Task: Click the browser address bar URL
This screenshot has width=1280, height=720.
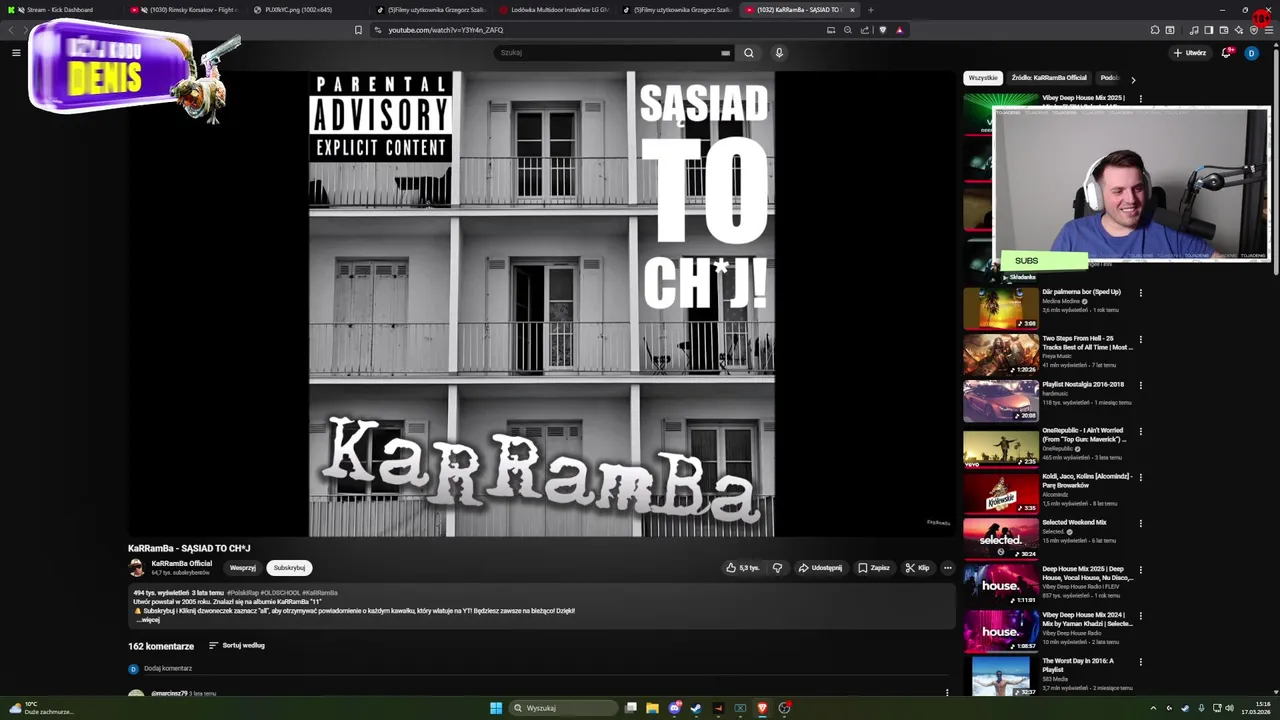Action: pyautogui.click(x=446, y=30)
